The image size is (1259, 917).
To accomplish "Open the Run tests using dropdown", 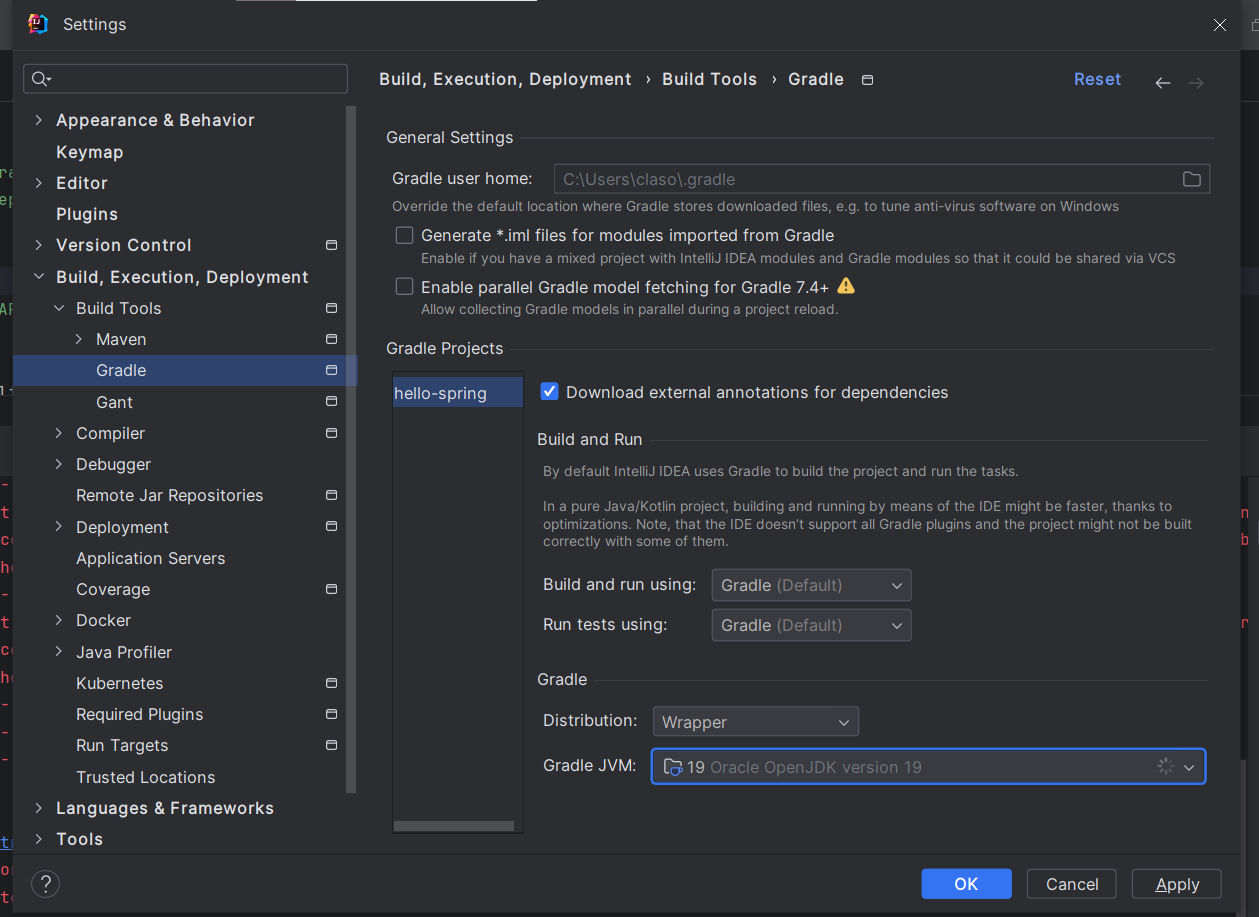I will coord(811,625).
